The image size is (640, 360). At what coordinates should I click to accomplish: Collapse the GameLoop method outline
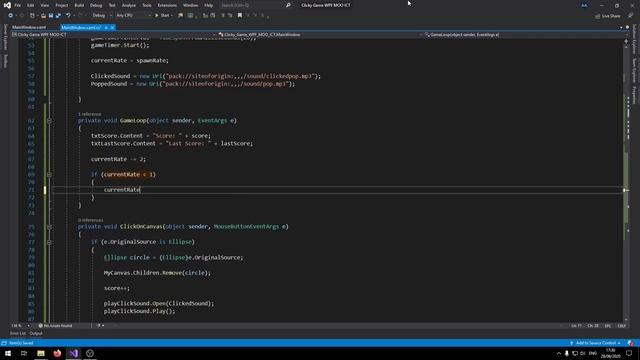coord(49,121)
